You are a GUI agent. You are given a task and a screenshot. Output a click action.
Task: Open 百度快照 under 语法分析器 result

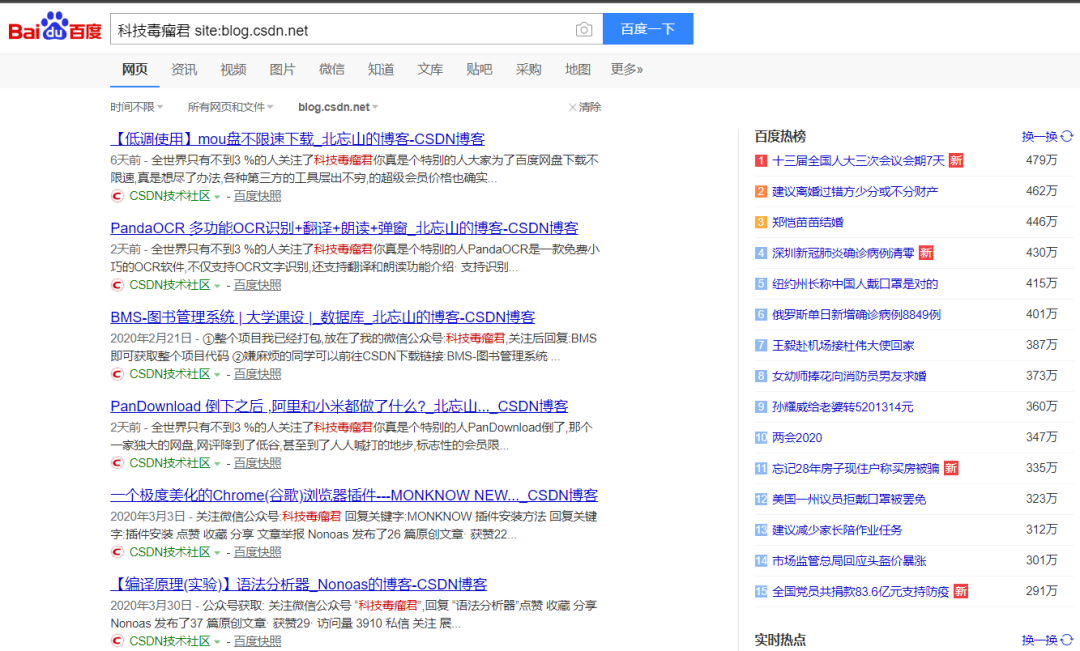[258, 641]
